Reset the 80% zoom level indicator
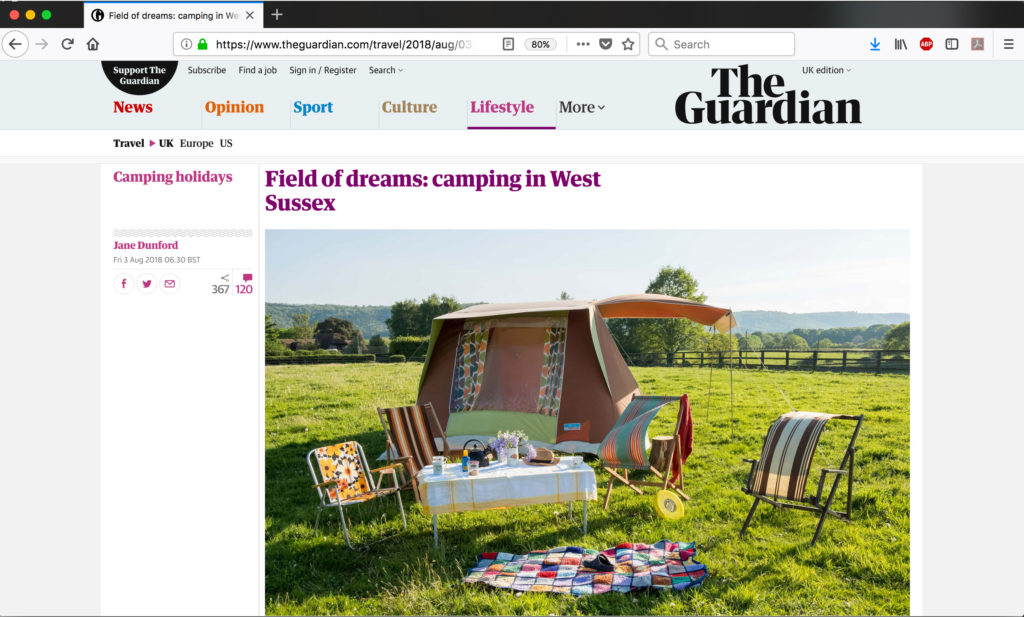The width and height of the screenshot is (1024, 617). [540, 44]
